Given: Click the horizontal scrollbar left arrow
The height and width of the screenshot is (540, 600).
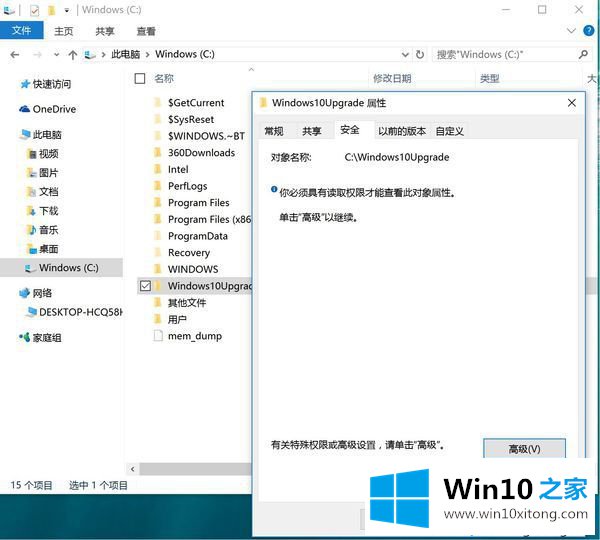Looking at the screenshot, I should click(133, 469).
